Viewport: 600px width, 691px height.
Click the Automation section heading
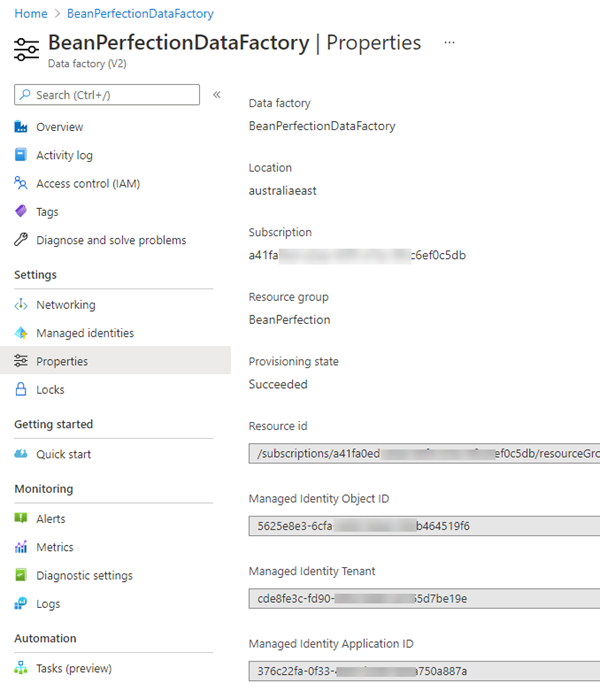point(45,638)
